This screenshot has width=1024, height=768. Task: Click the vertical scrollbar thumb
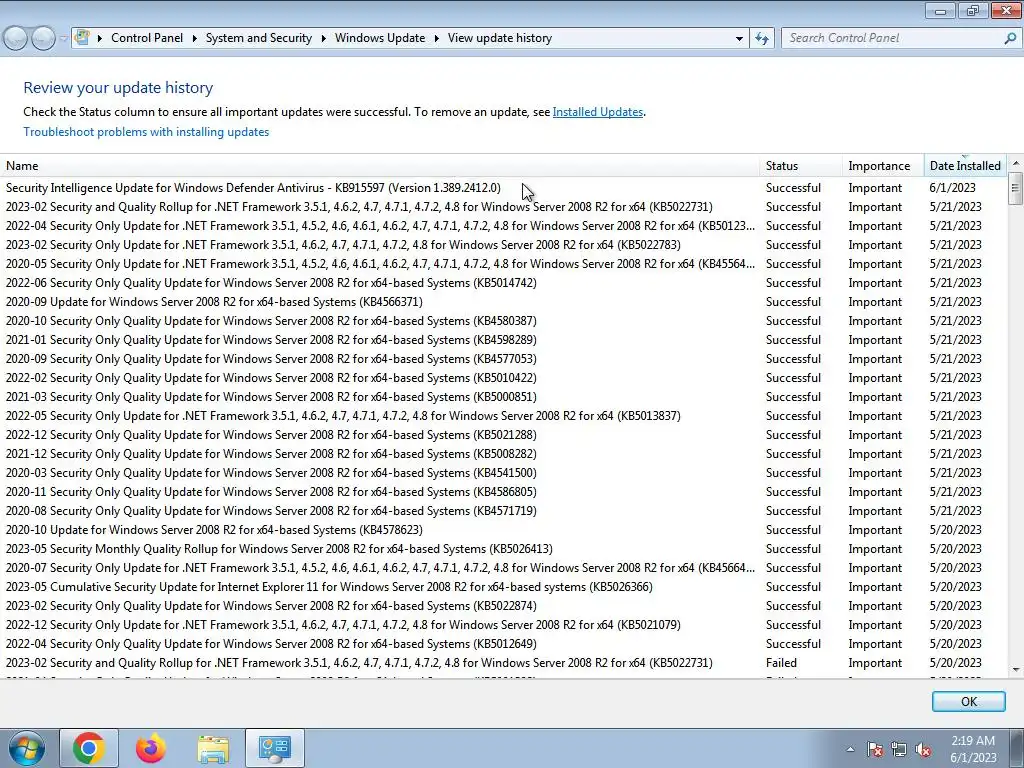click(1016, 189)
